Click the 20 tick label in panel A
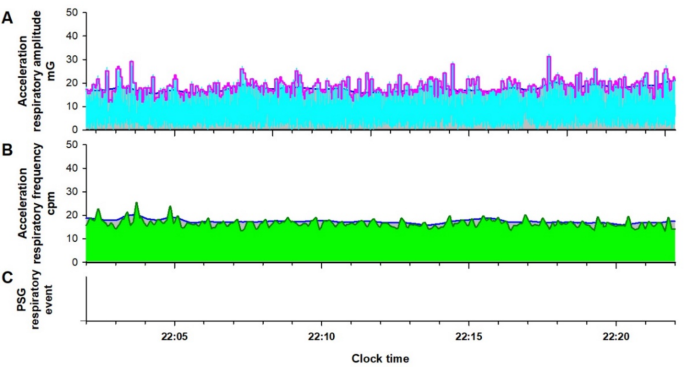Image resolution: width=685 pixels, height=367 pixels. [72, 83]
